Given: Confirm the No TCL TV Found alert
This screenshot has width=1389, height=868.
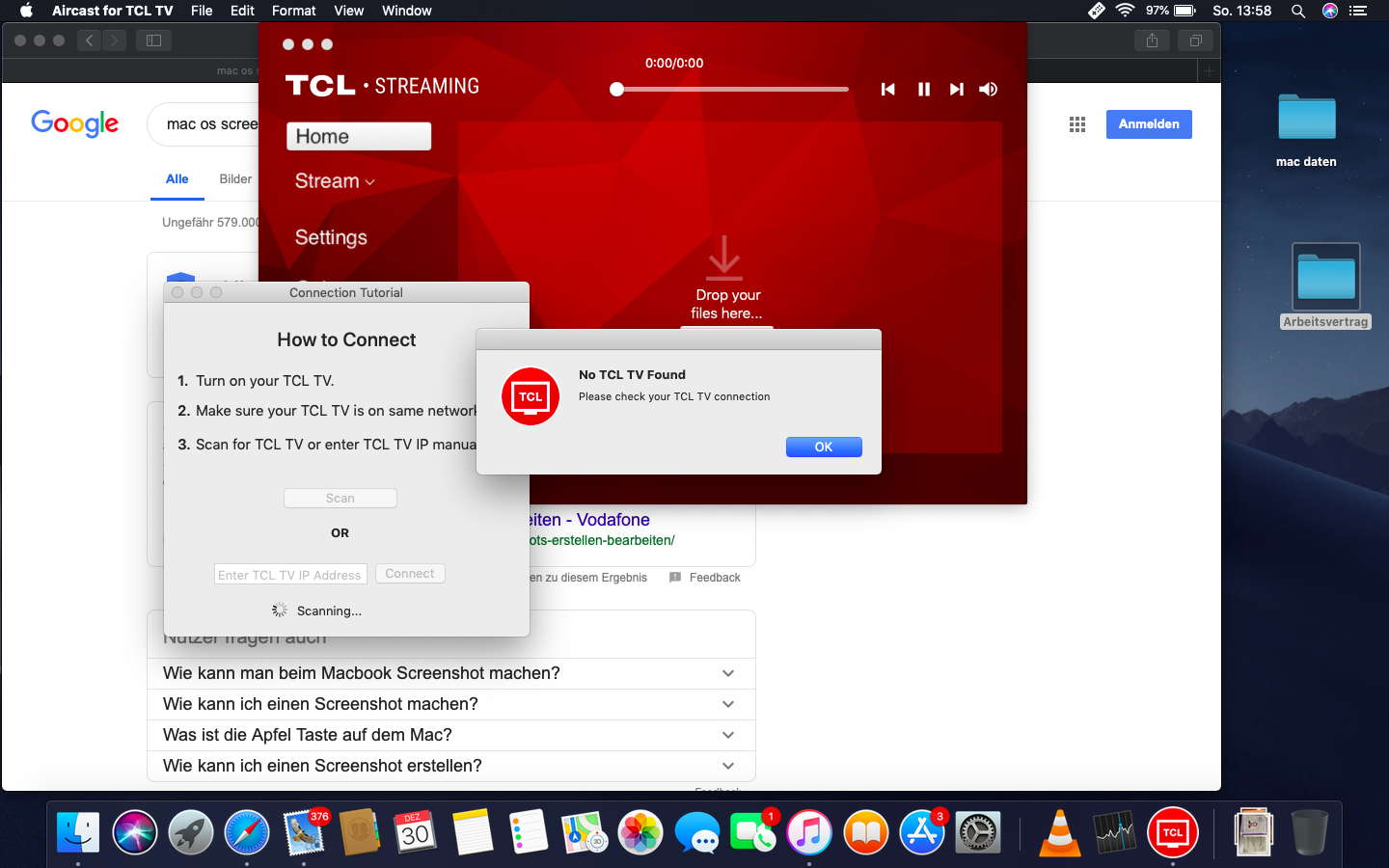Looking at the screenshot, I should [824, 447].
